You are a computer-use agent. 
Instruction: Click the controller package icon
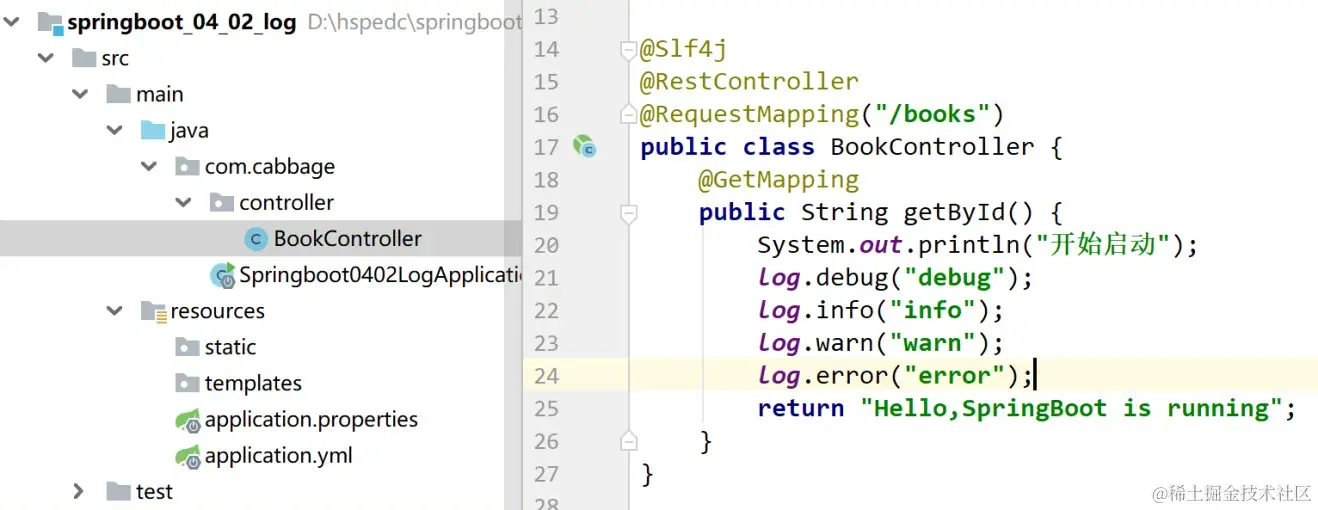tap(222, 202)
